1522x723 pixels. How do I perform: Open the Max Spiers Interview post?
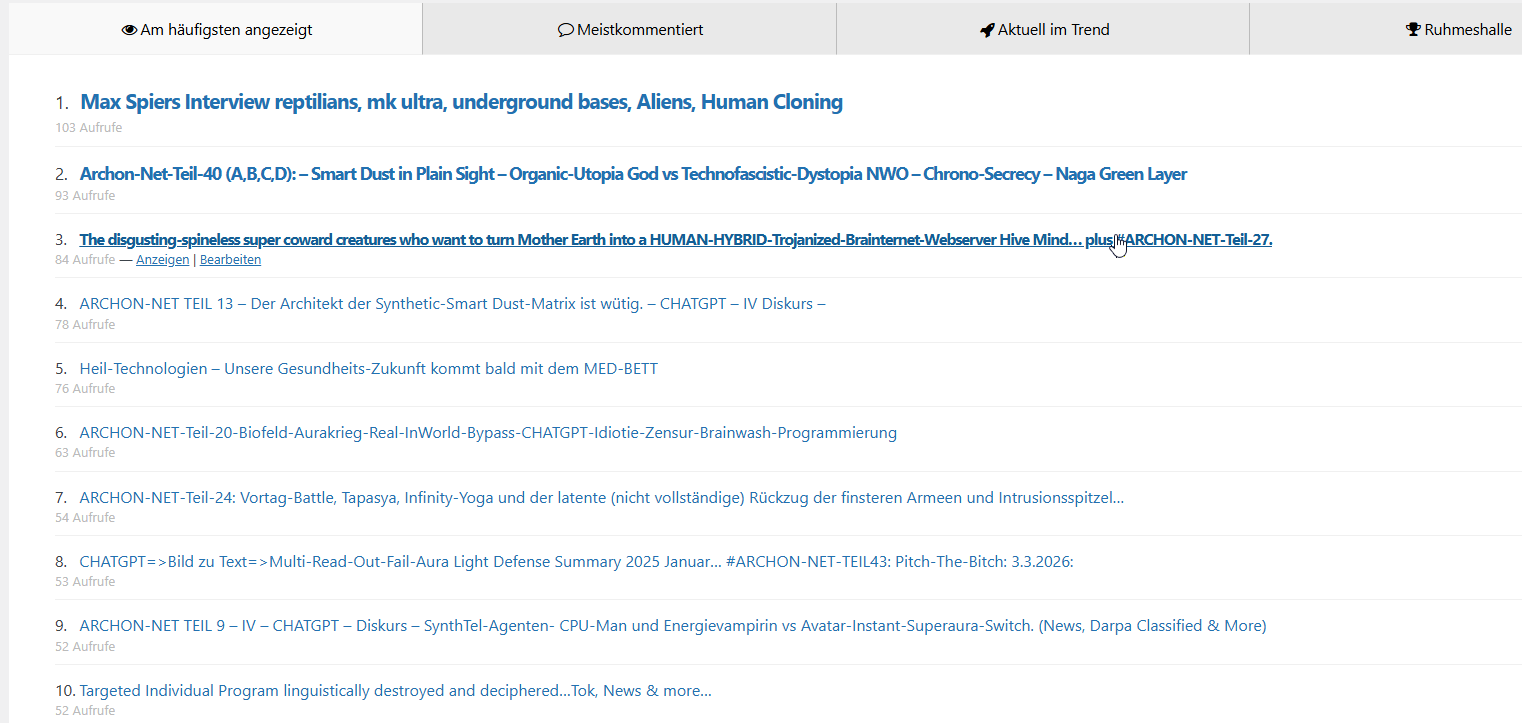461,102
